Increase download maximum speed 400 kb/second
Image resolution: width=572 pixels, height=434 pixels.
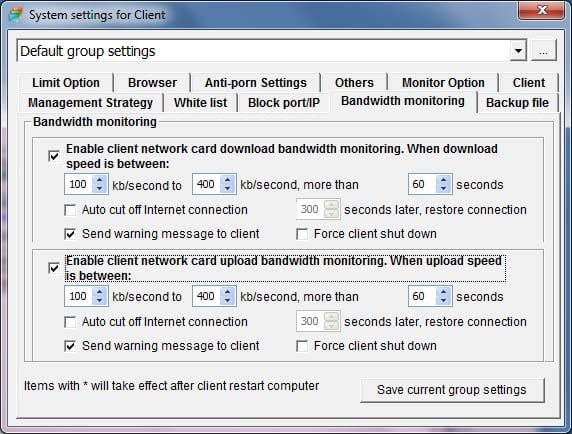tap(228, 179)
